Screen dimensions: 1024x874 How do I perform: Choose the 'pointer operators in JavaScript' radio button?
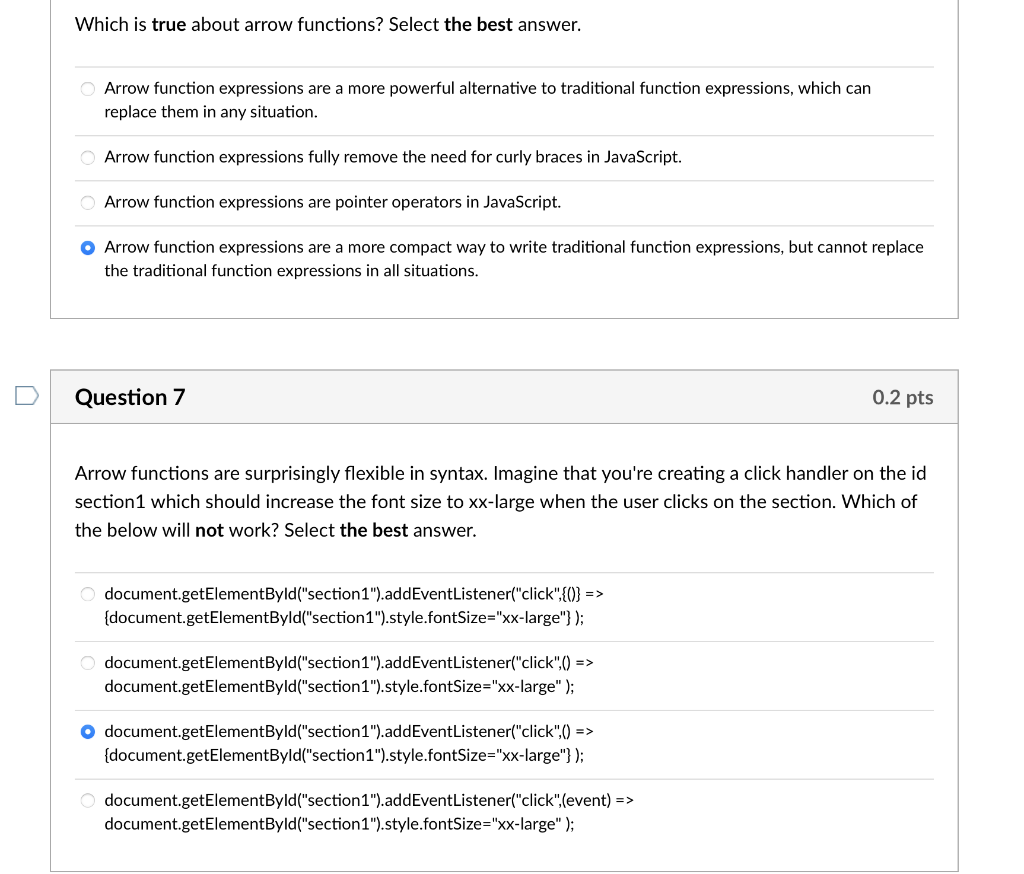(88, 203)
